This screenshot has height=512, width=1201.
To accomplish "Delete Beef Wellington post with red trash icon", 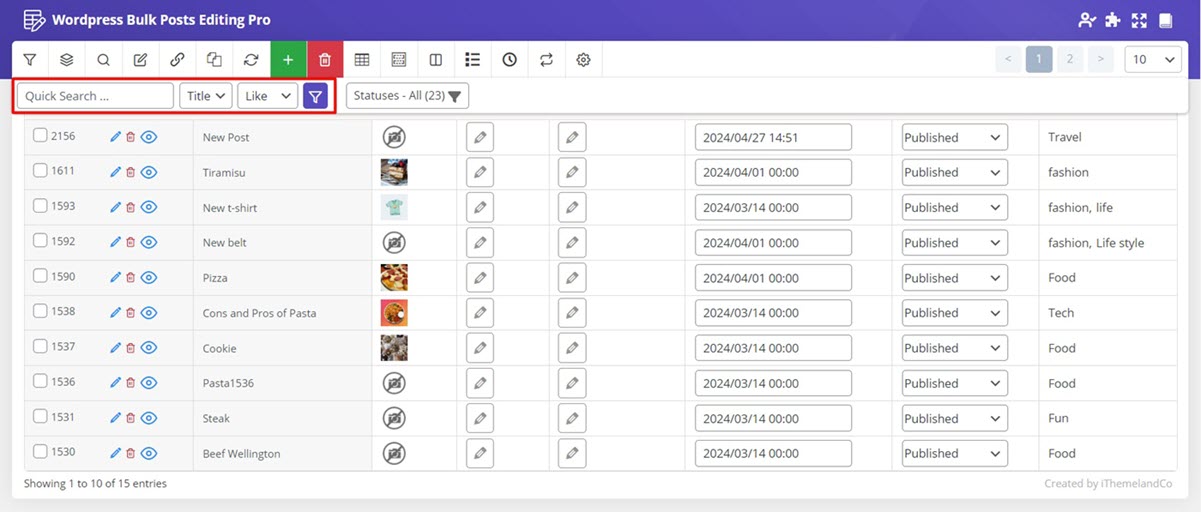I will 130,453.
